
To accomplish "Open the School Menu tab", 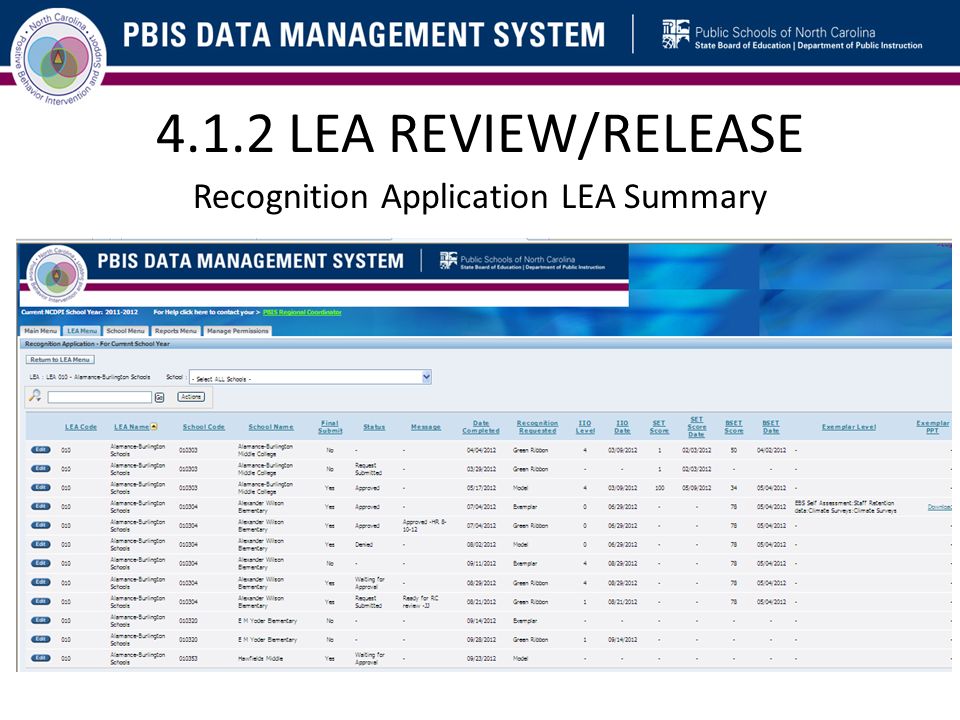I will tap(126, 331).
